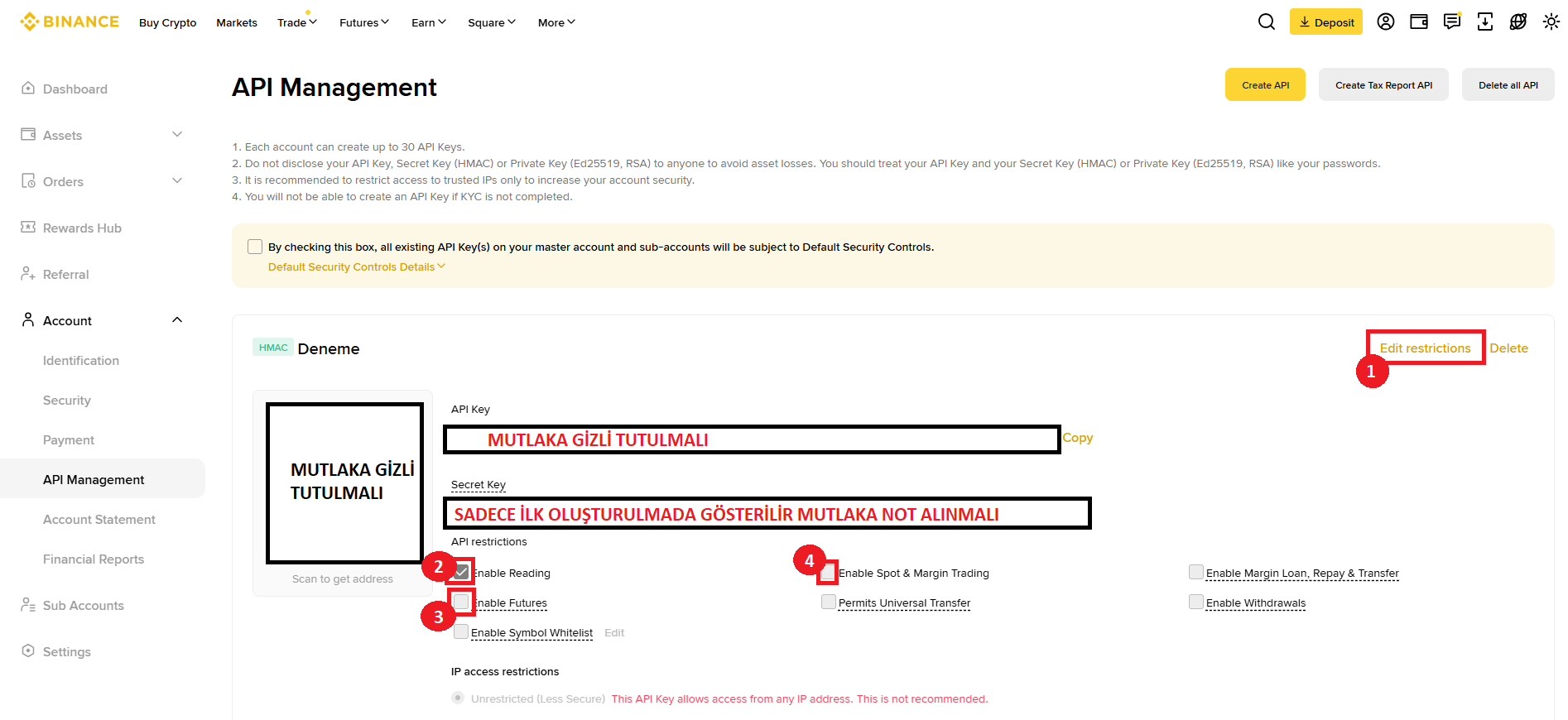Open Security in the Account sidebar
The height and width of the screenshot is (720, 1568).
[67, 401]
